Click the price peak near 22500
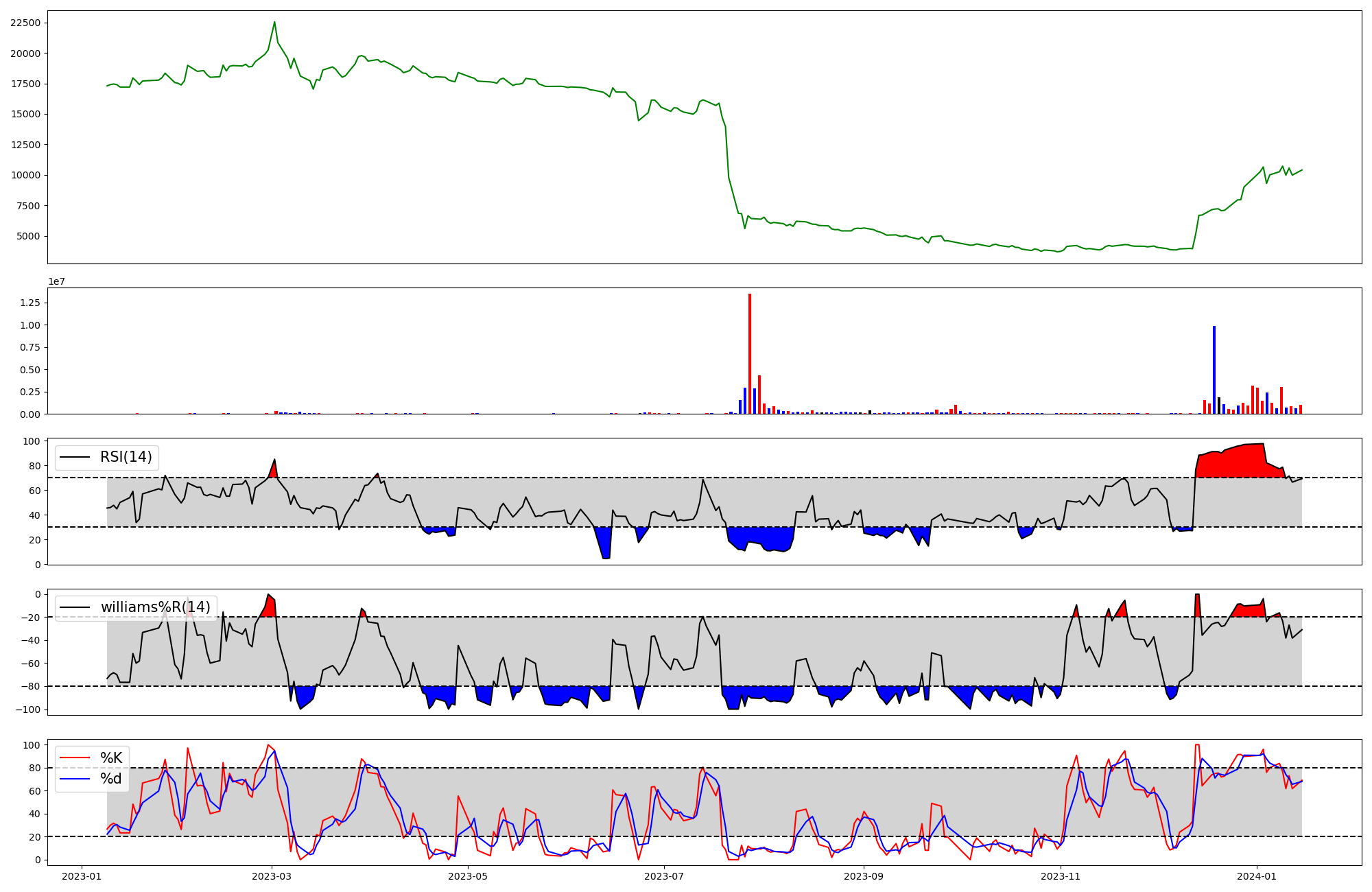 click(274, 23)
